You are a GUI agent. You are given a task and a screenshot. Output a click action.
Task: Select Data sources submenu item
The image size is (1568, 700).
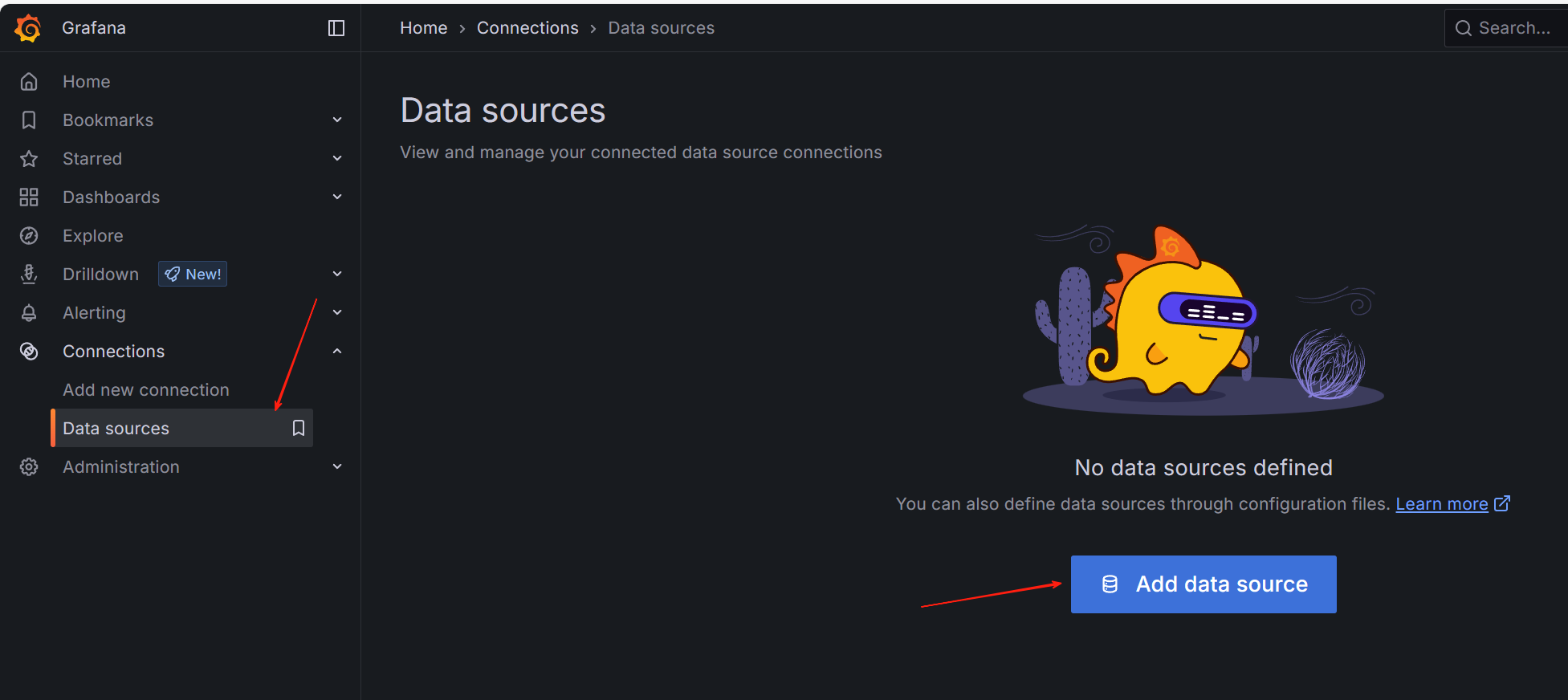182,428
